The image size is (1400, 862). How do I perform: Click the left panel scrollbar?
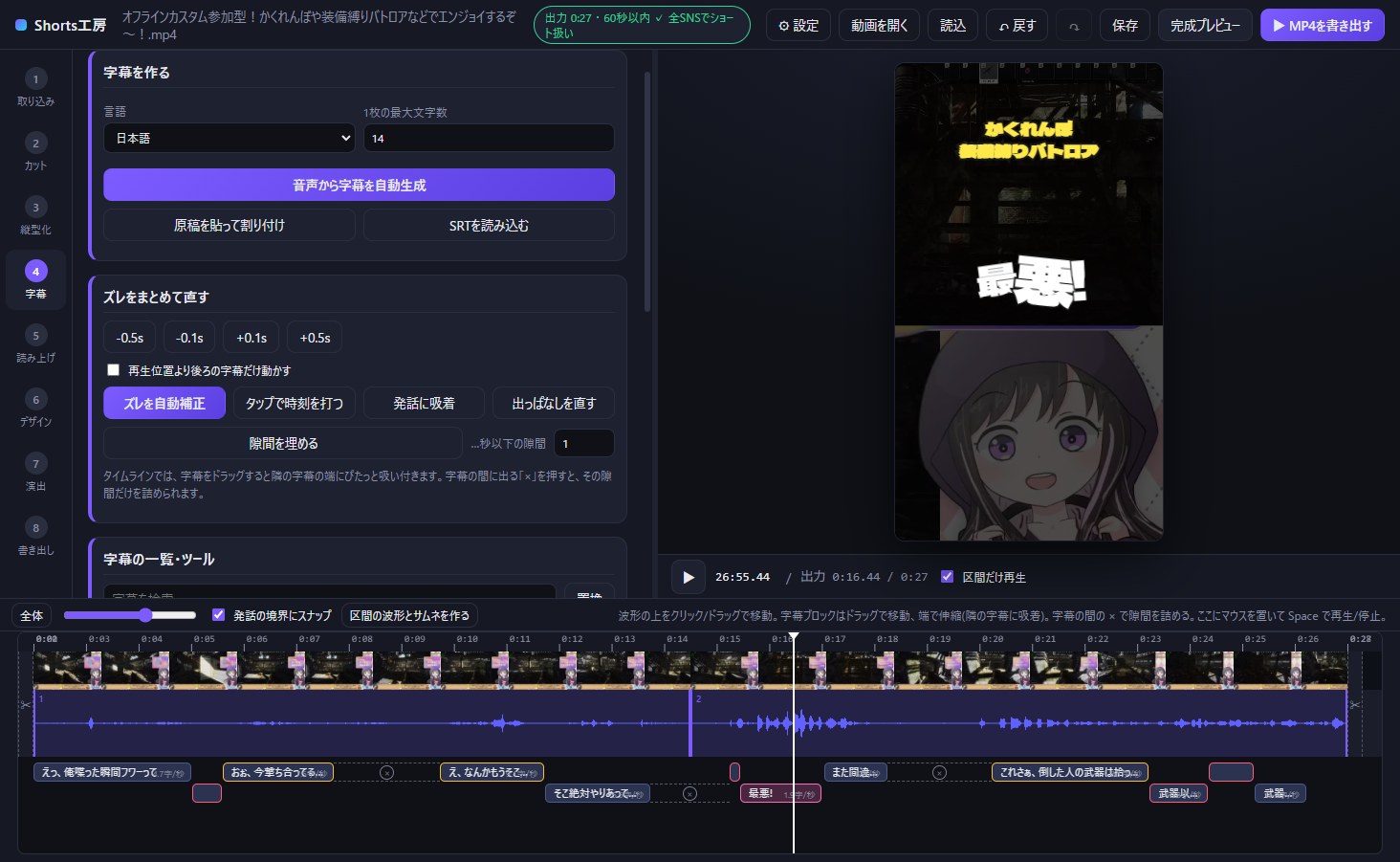click(647, 191)
